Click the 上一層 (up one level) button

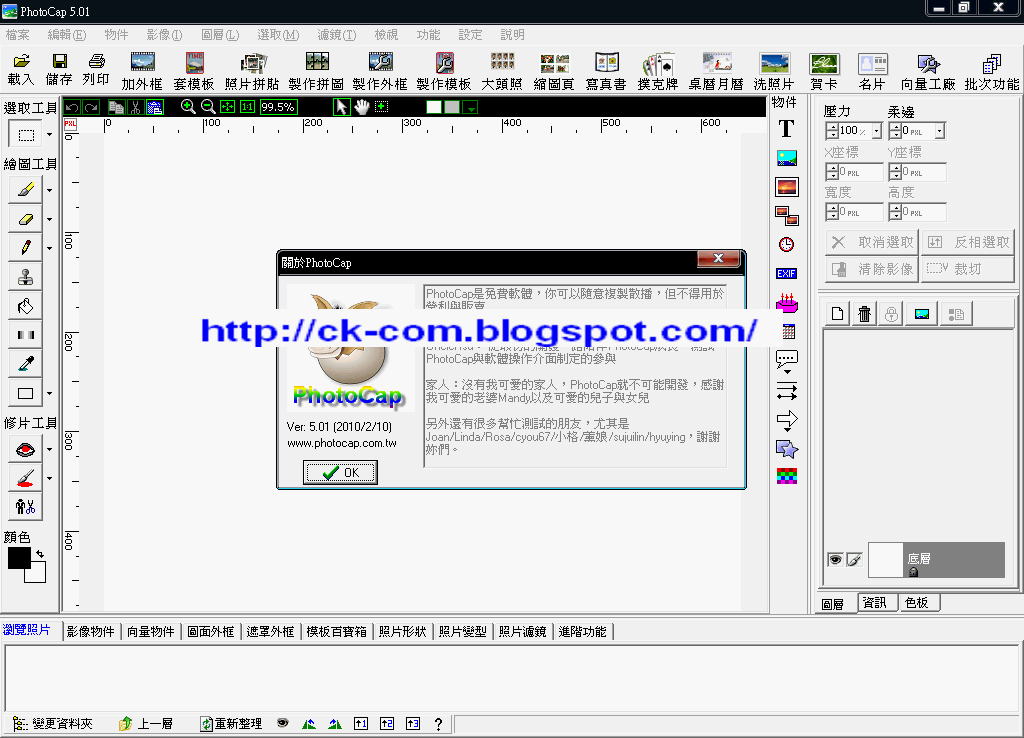coord(146,724)
